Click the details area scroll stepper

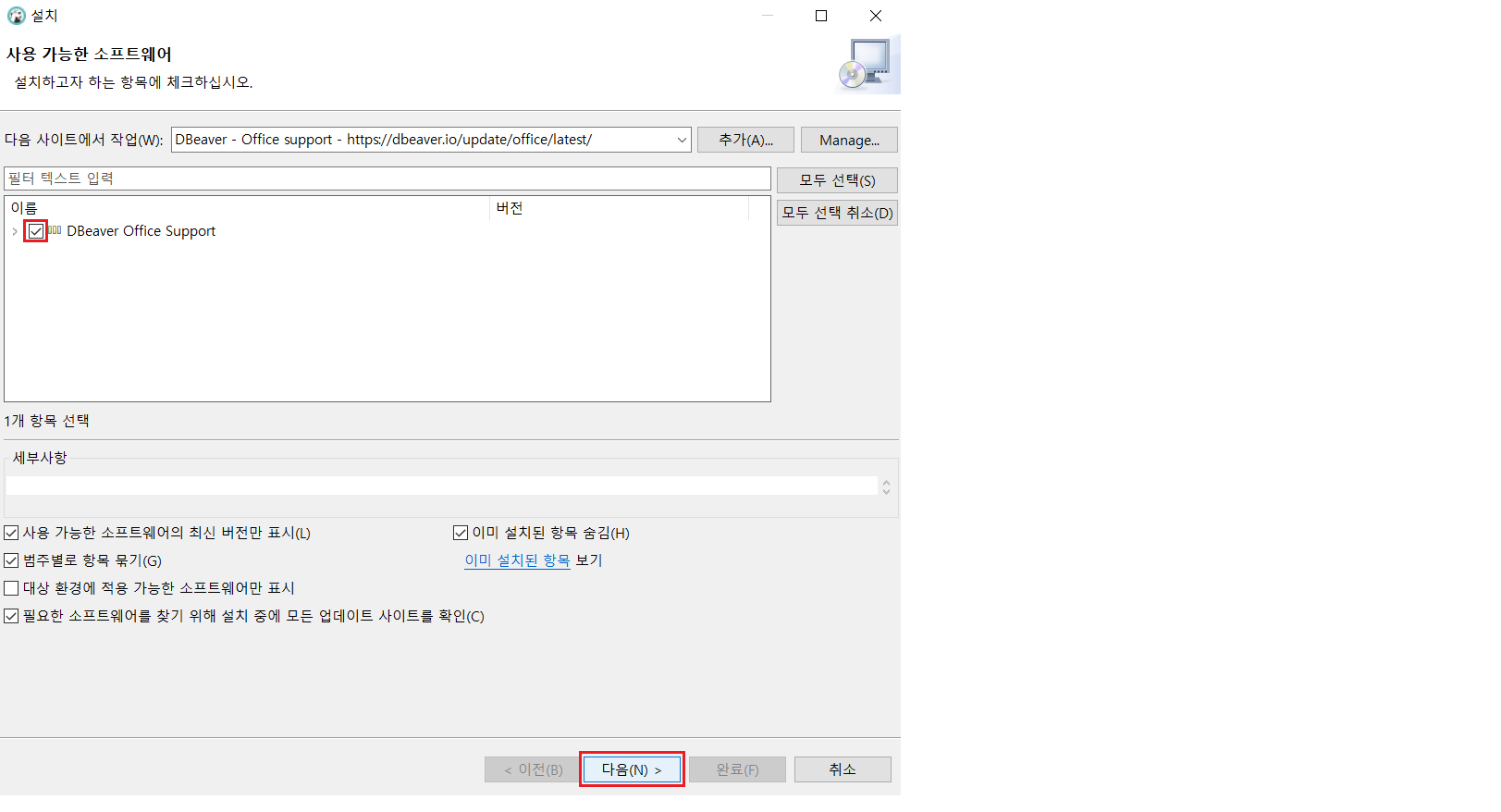[x=886, y=486]
